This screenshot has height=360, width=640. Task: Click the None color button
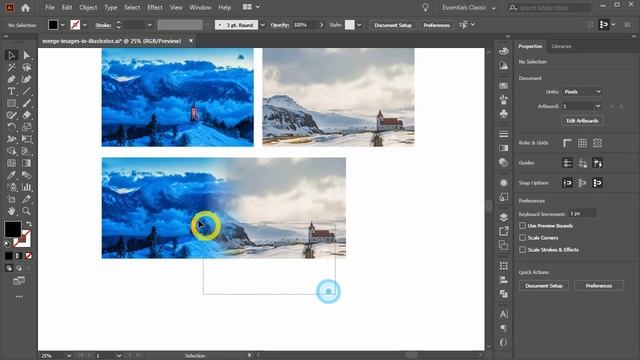pyautogui.click(x=29, y=256)
